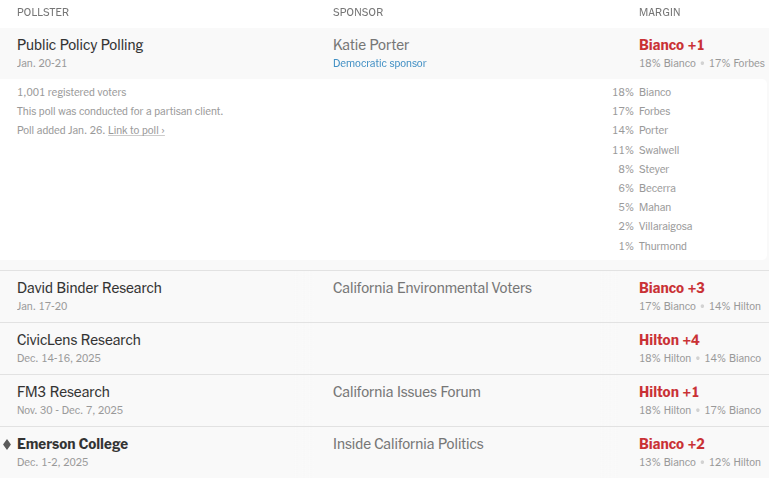Open the "Link to poll" hyperlink
Viewport: 769px width, 478px height.
click(x=136, y=131)
